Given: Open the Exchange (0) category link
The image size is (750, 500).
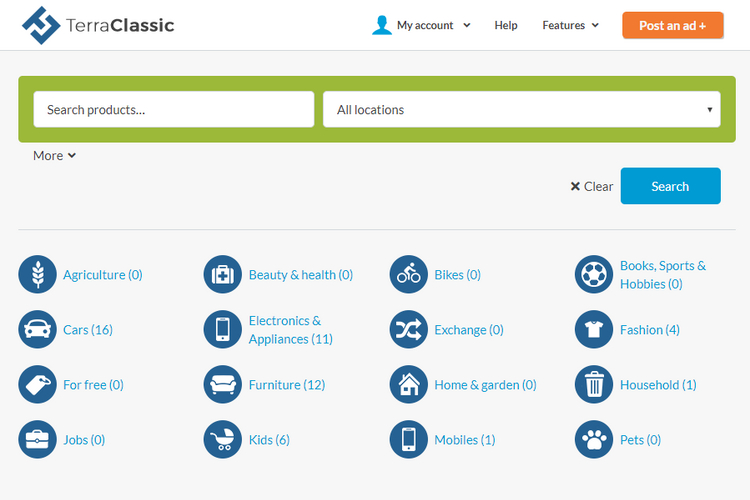Looking at the screenshot, I should (469, 330).
